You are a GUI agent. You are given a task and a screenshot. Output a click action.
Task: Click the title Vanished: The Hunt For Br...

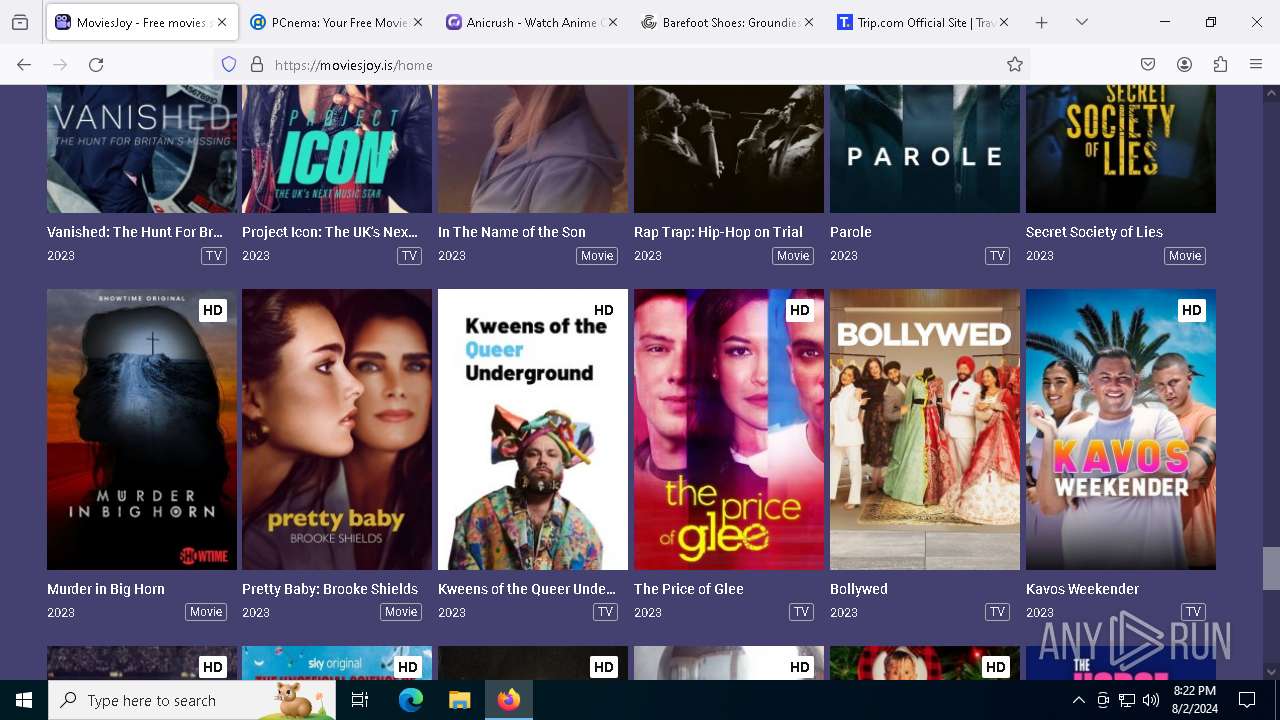pyautogui.click(x=135, y=232)
